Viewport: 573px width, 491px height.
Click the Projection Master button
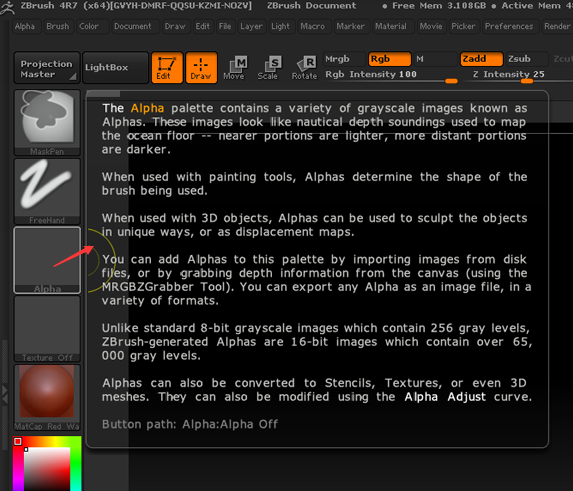tap(47, 68)
